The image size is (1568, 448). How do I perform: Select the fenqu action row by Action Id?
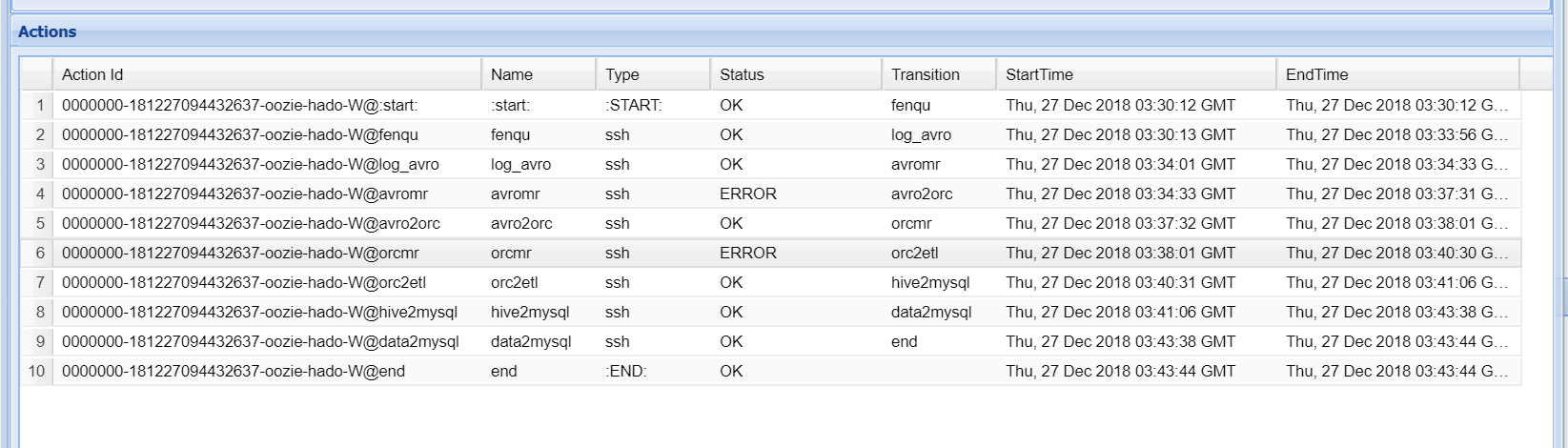point(239,134)
